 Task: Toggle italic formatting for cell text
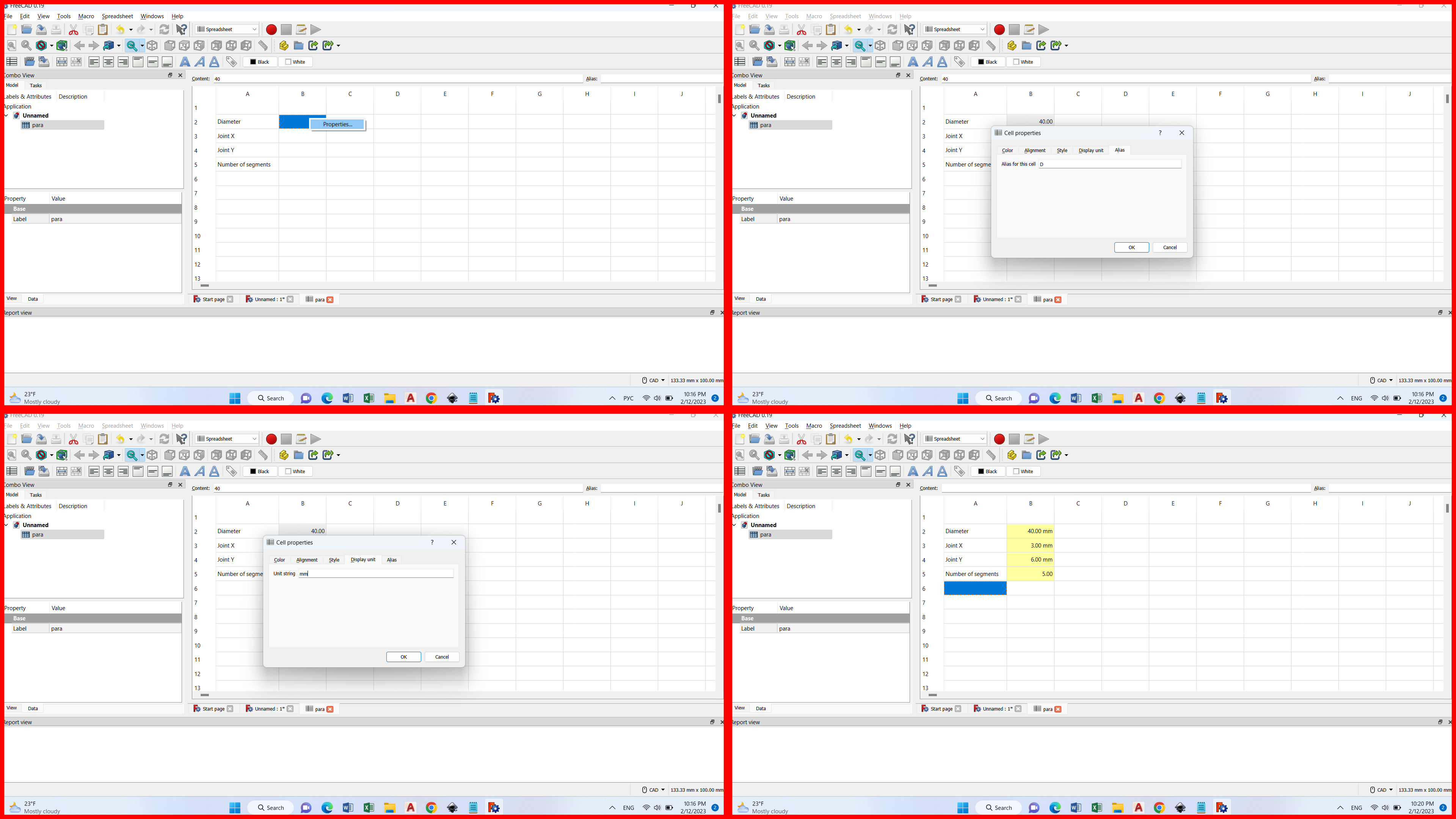pos(199,61)
